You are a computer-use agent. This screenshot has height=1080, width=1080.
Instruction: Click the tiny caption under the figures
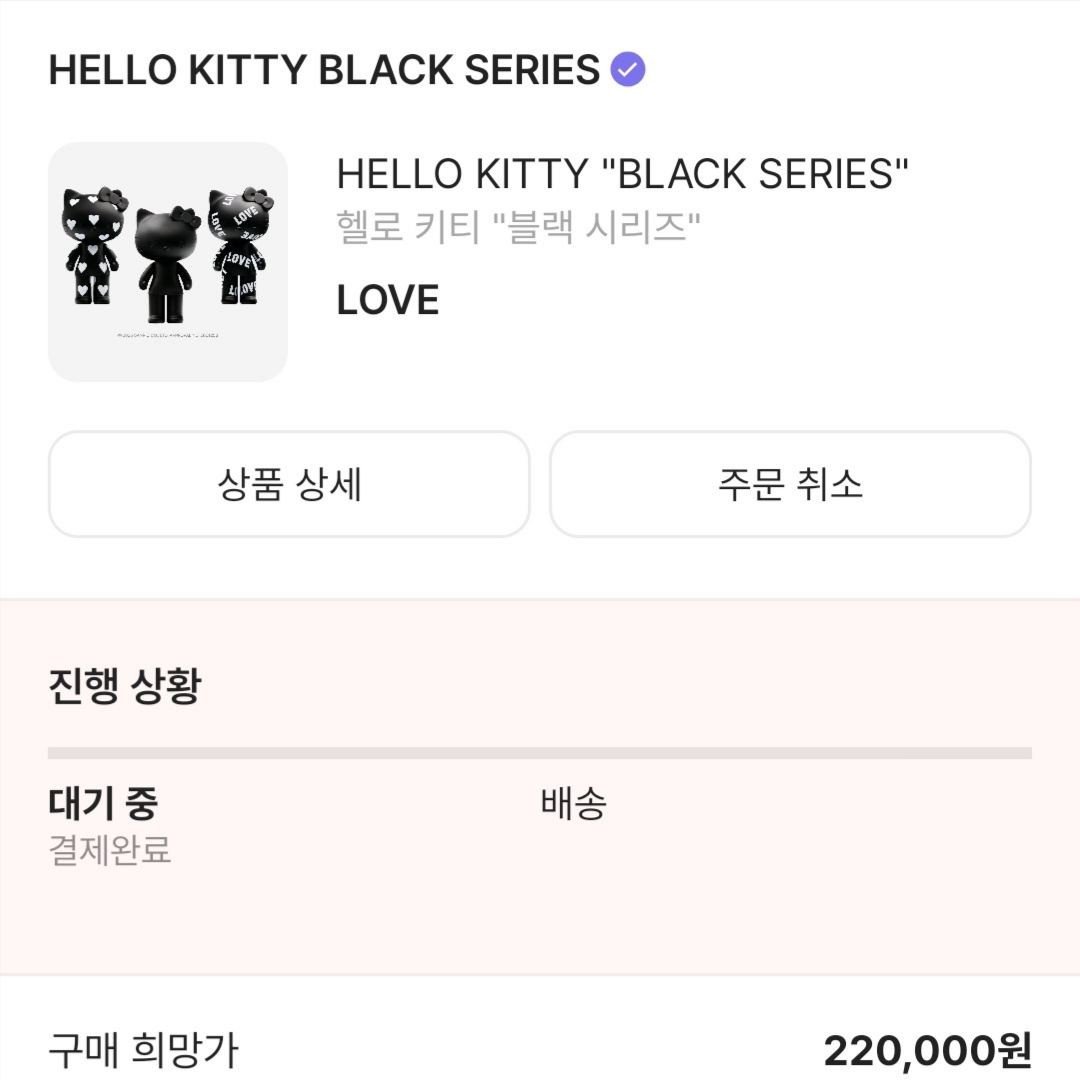click(168, 335)
